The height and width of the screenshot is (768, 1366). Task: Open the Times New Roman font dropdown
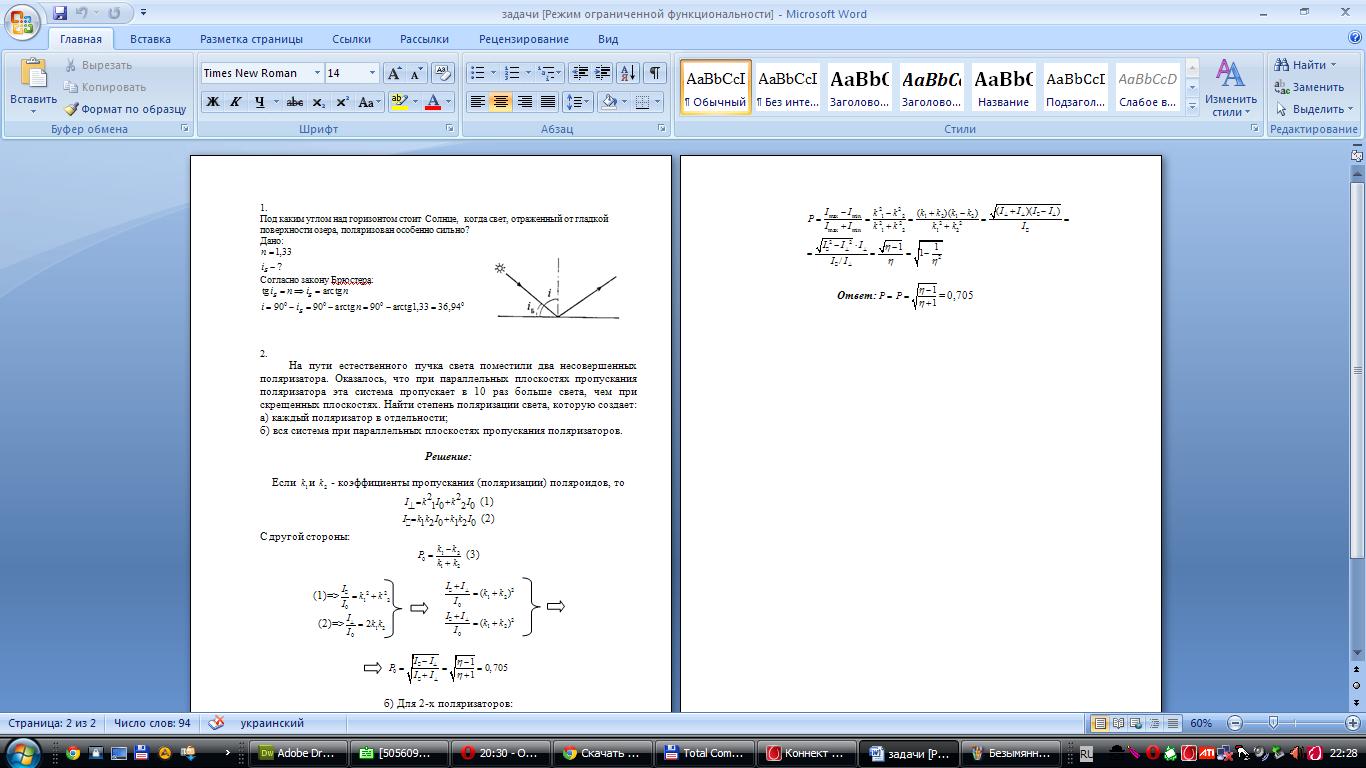(317, 73)
